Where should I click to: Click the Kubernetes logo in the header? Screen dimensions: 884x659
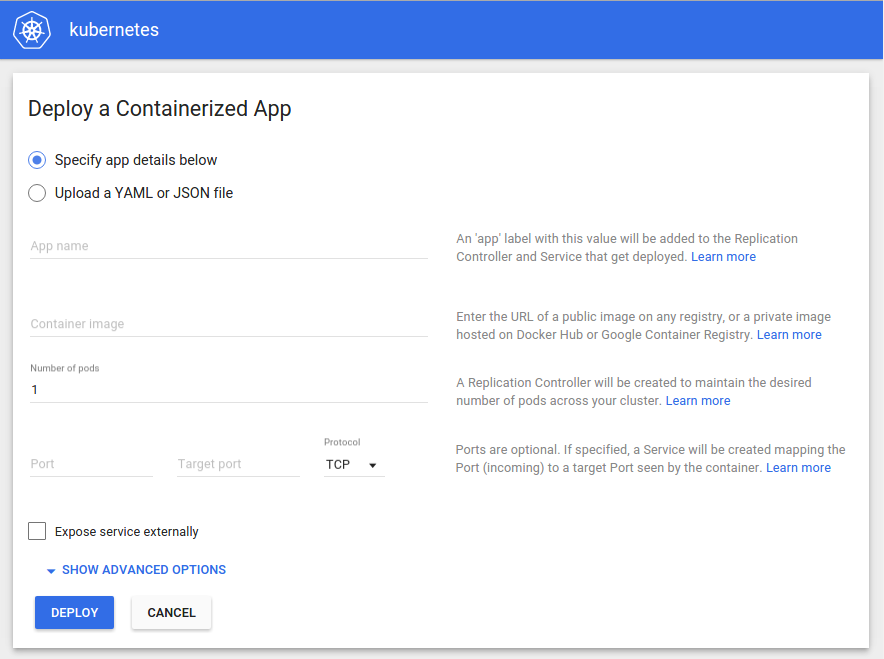31,30
